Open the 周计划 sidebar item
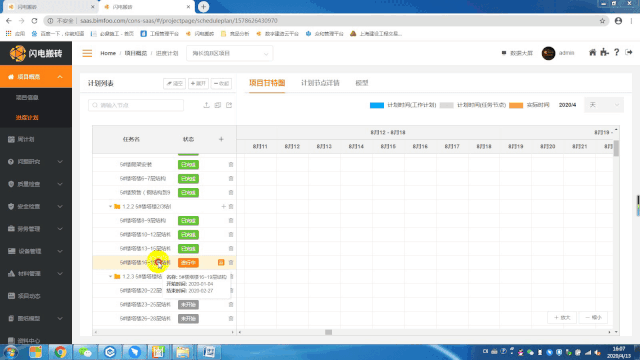The height and width of the screenshot is (360, 640). point(36,140)
